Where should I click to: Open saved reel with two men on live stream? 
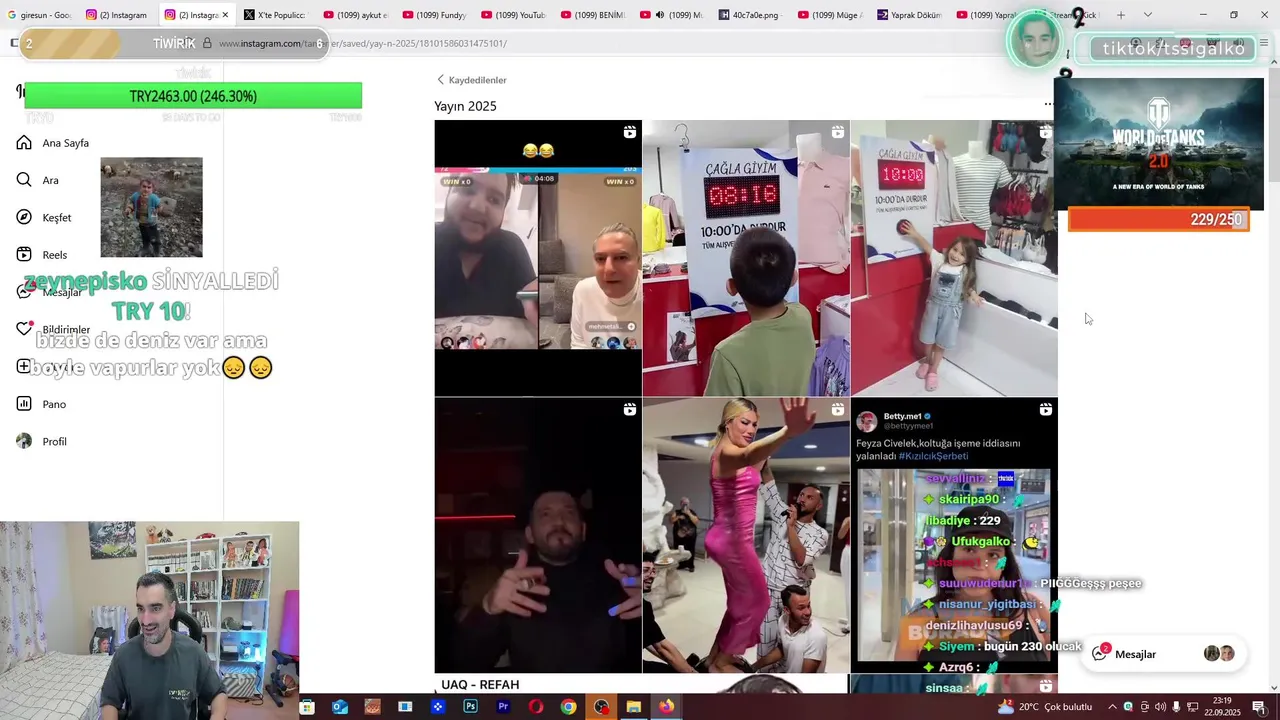click(538, 258)
